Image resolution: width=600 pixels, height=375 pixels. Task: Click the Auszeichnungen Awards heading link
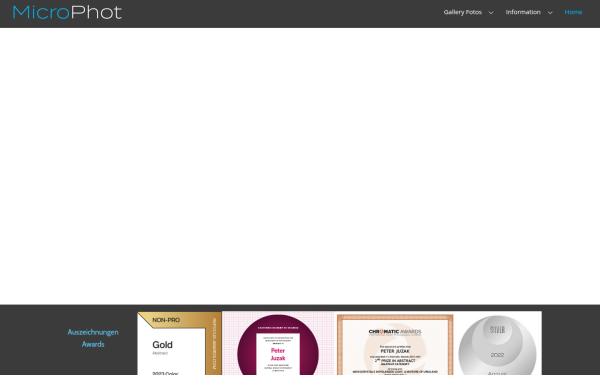(93, 338)
